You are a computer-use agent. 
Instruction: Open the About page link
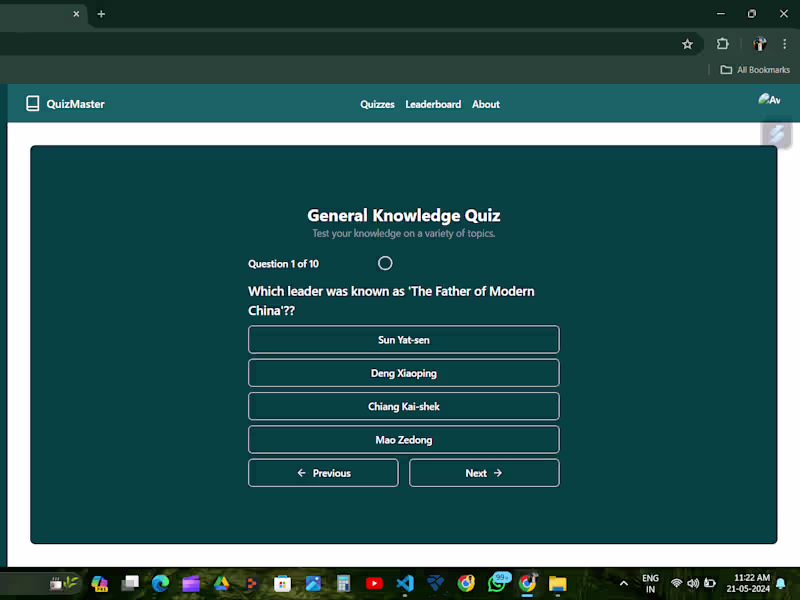pyautogui.click(x=485, y=105)
